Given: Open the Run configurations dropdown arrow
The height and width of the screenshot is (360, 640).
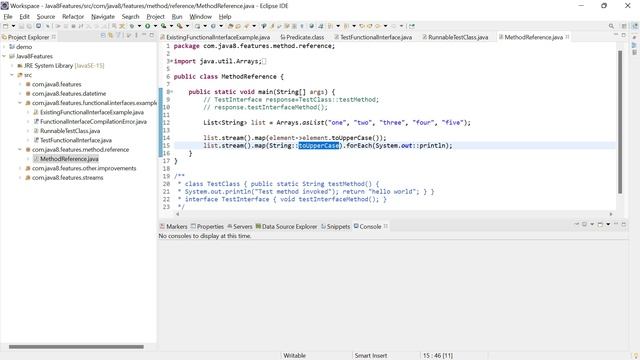Looking at the screenshot, I should pyautogui.click(x=155, y=26).
